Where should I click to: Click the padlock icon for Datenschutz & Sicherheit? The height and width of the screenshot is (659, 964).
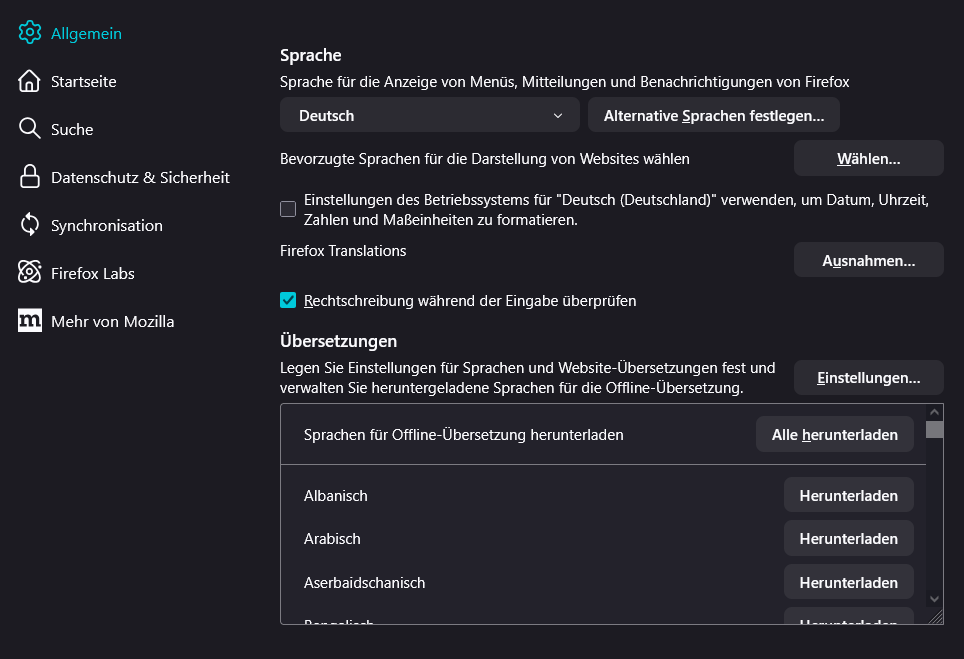(30, 177)
